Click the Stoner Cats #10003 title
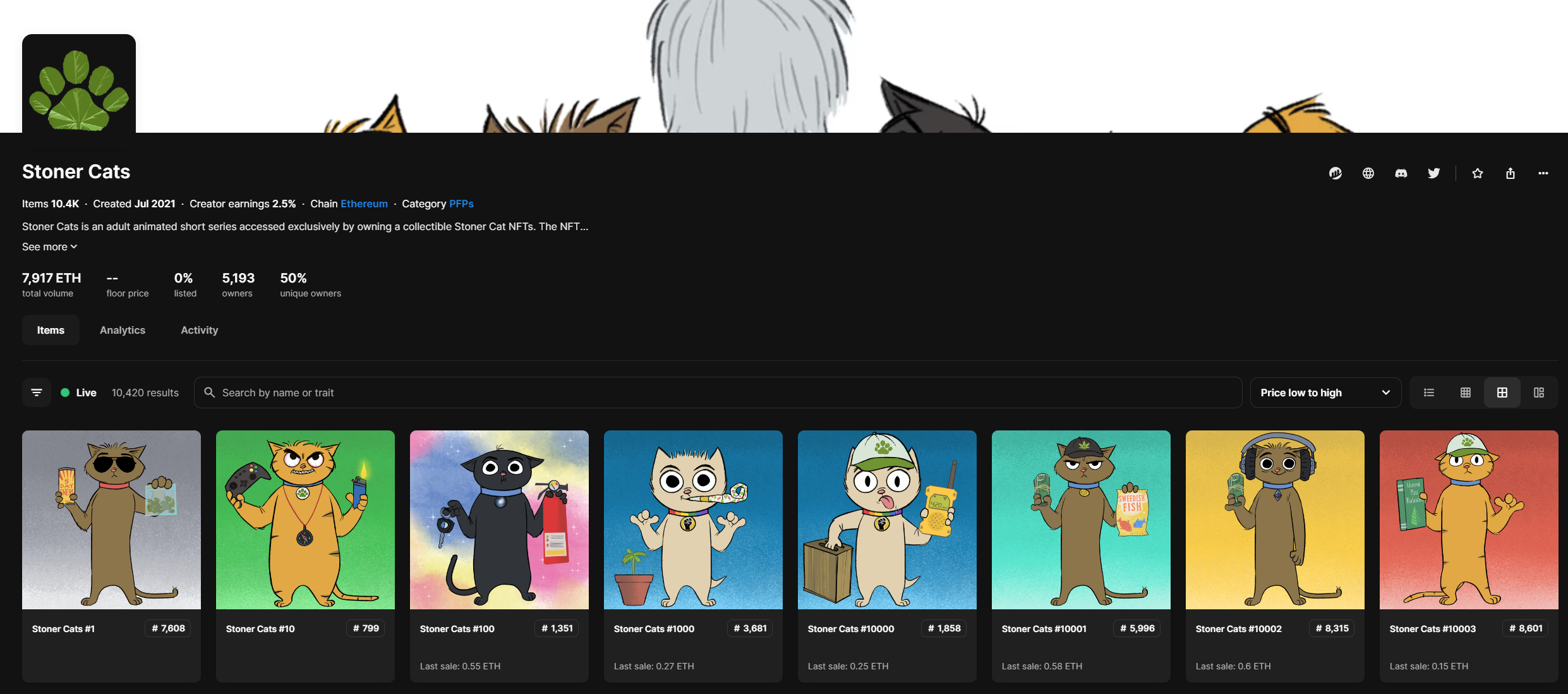 1433,629
